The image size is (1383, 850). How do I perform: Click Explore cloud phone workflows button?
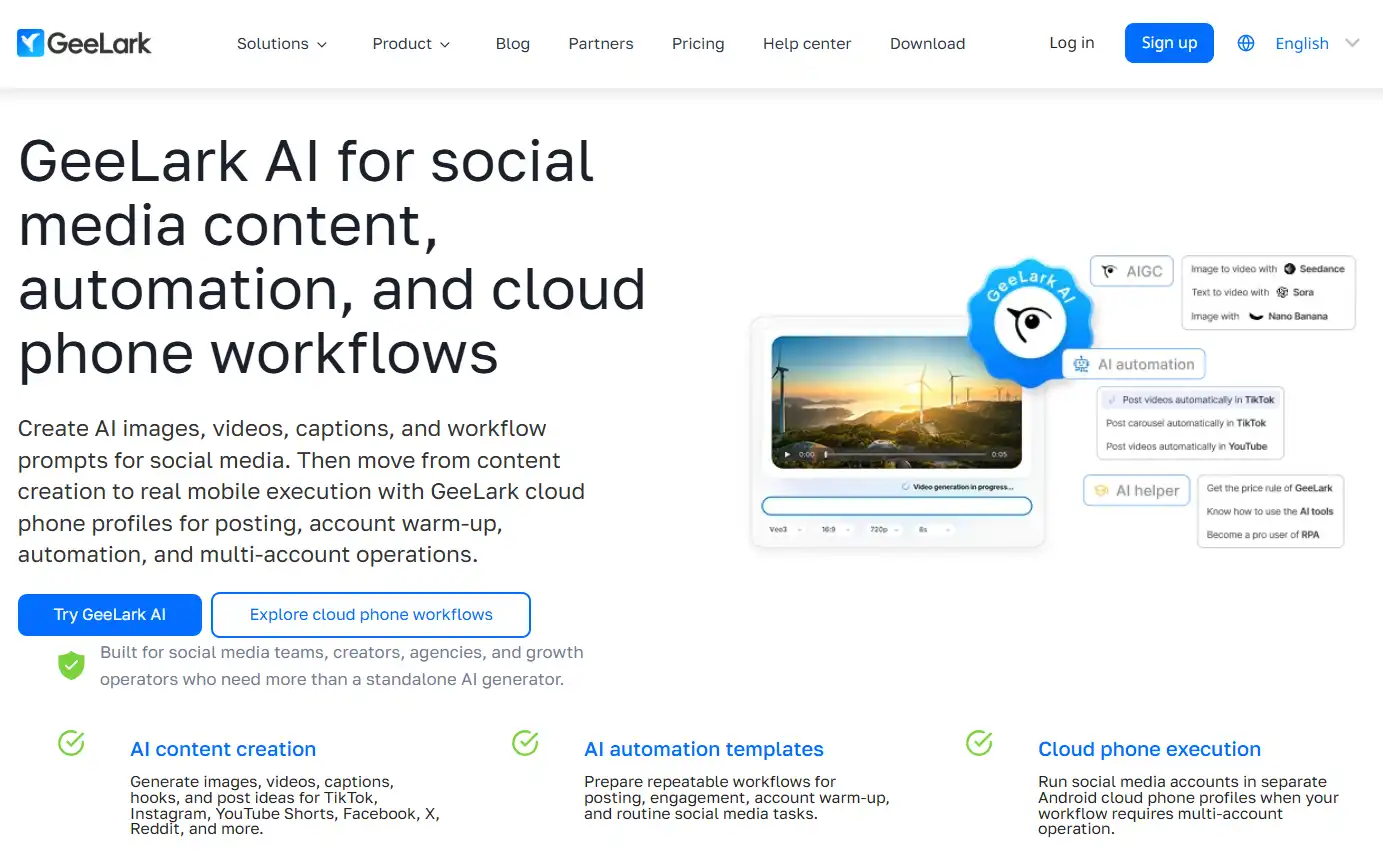pos(371,615)
